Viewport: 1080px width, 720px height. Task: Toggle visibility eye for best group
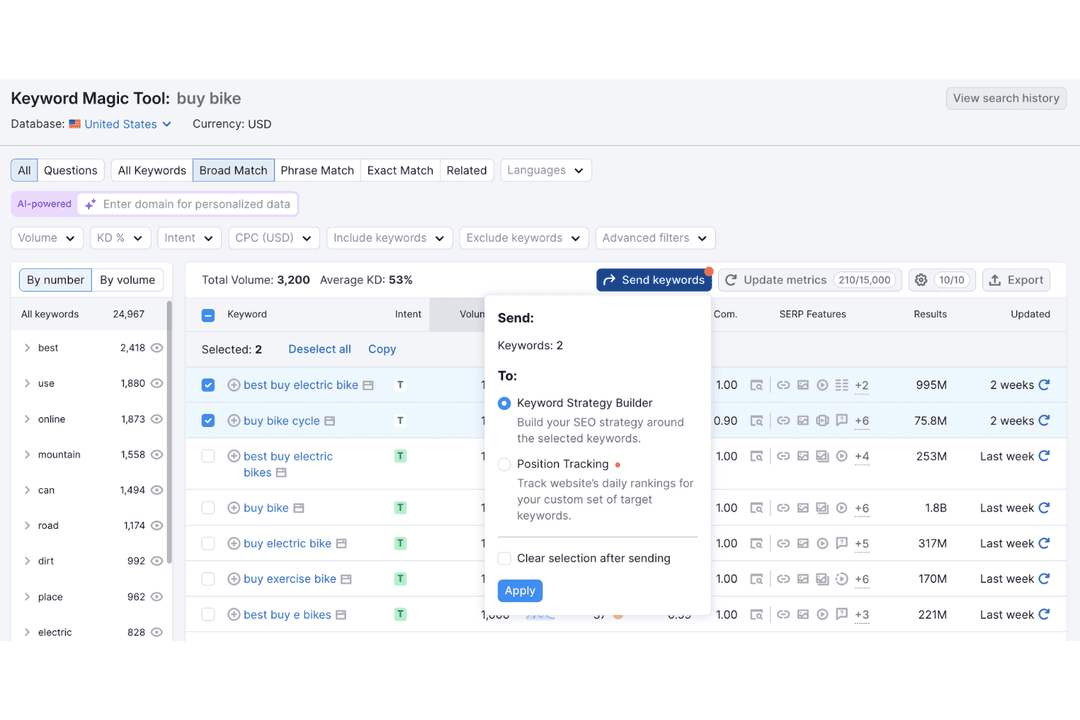pyautogui.click(x=157, y=348)
